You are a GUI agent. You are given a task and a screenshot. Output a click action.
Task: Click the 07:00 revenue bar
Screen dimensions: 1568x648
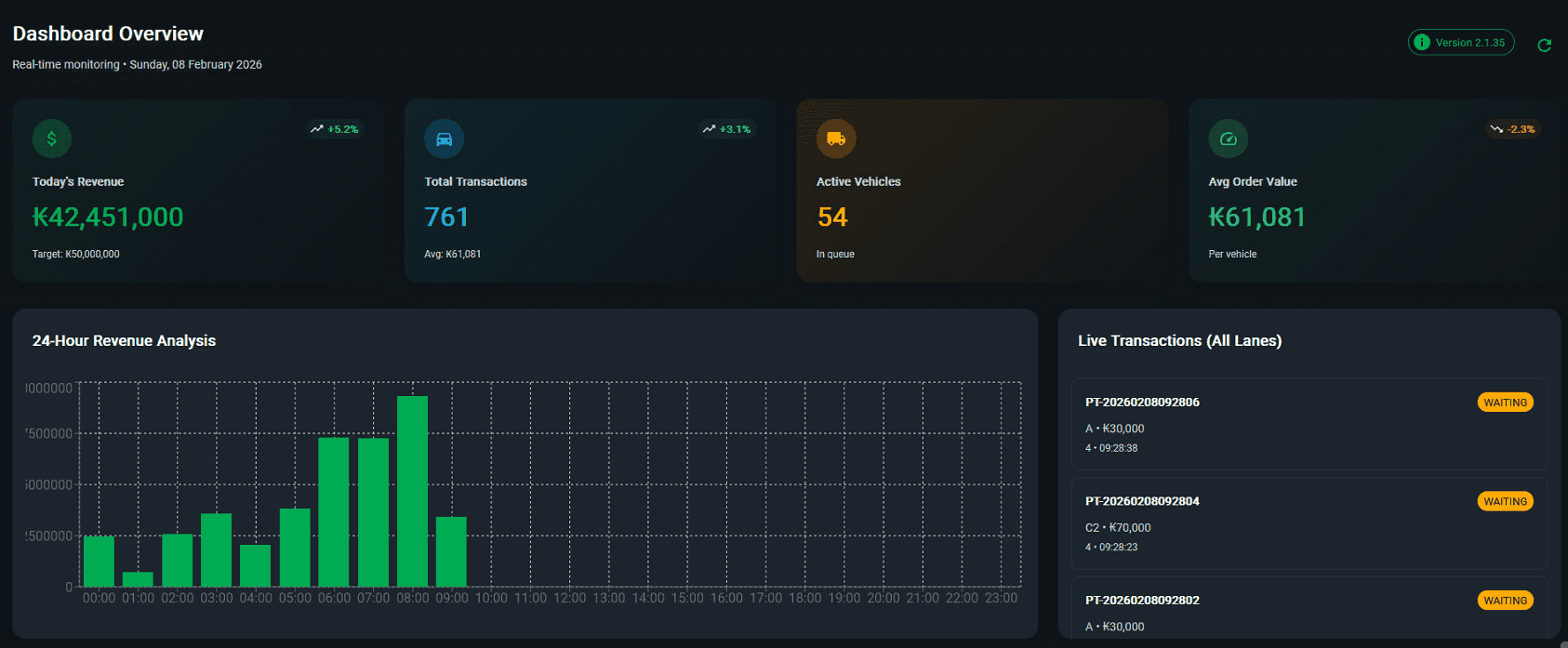coord(373,512)
